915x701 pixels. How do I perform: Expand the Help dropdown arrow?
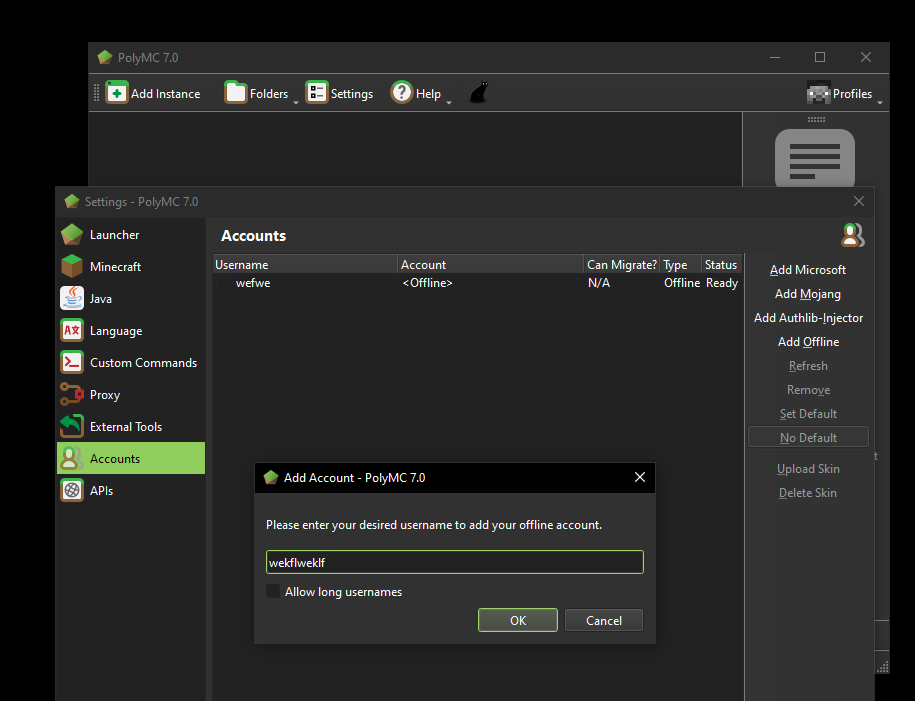(449, 102)
